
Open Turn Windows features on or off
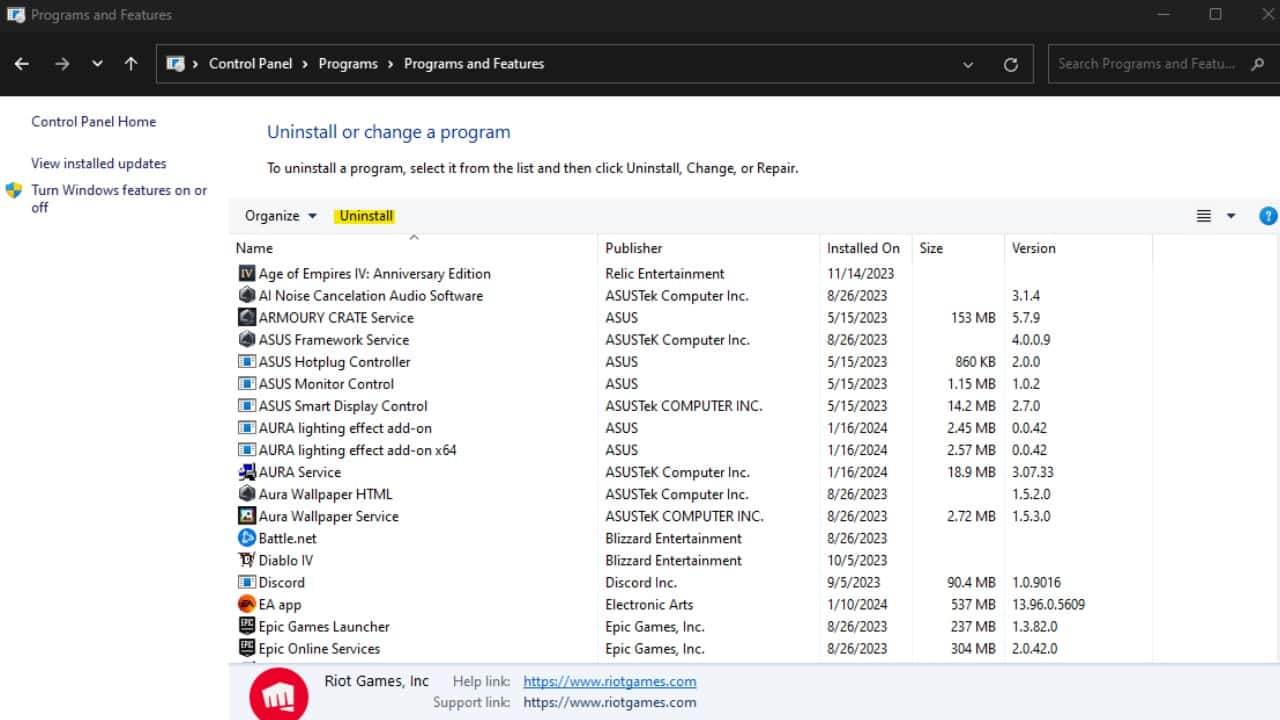119,198
